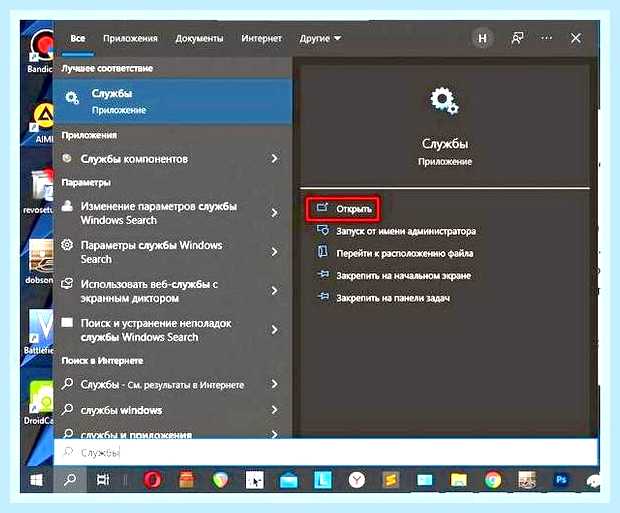Launch Photoshop from the taskbar
The image size is (620, 513).
point(561,480)
